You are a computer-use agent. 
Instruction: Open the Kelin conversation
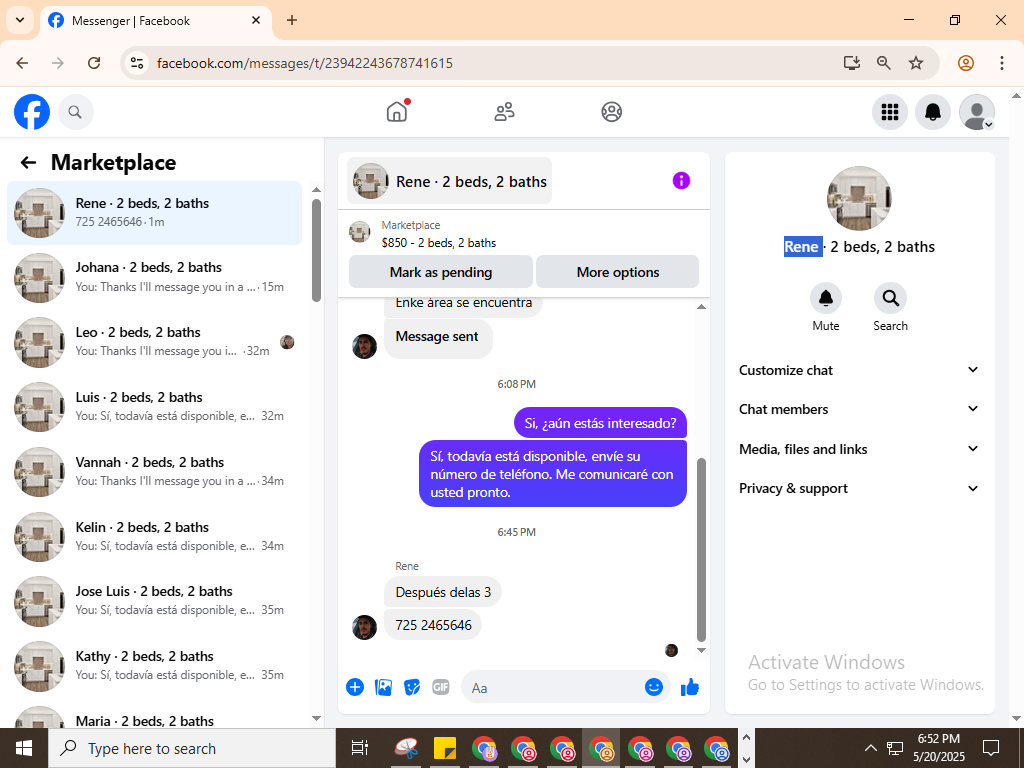pos(154,537)
